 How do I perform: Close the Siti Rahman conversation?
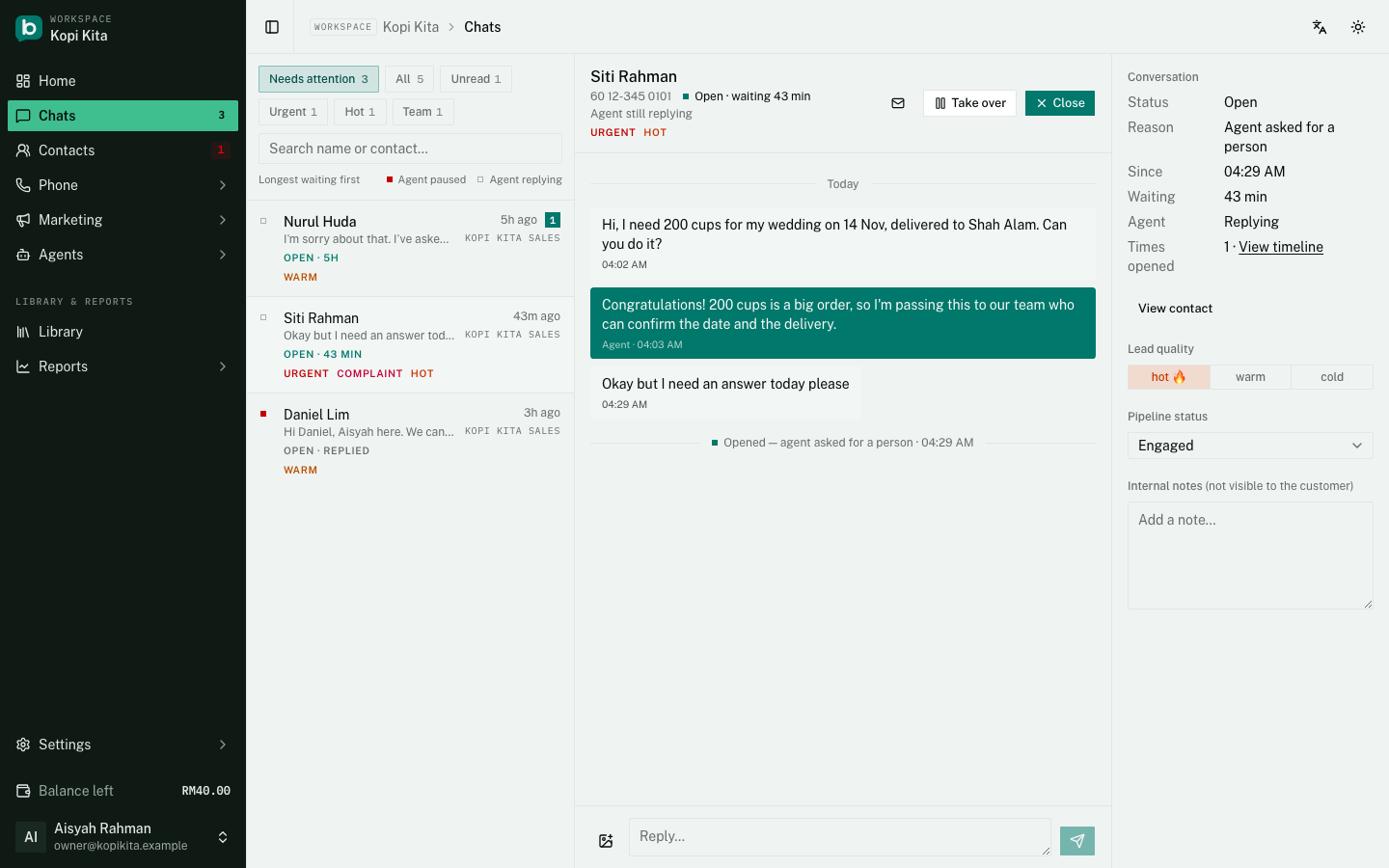point(1060,103)
